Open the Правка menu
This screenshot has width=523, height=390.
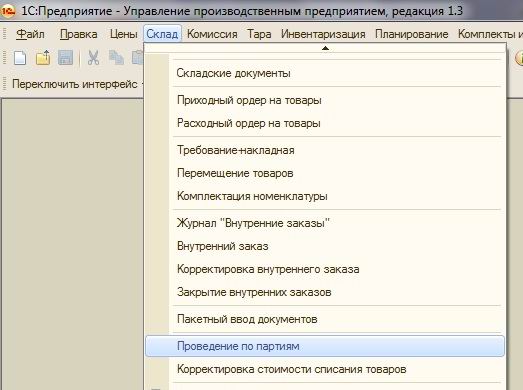click(x=79, y=34)
